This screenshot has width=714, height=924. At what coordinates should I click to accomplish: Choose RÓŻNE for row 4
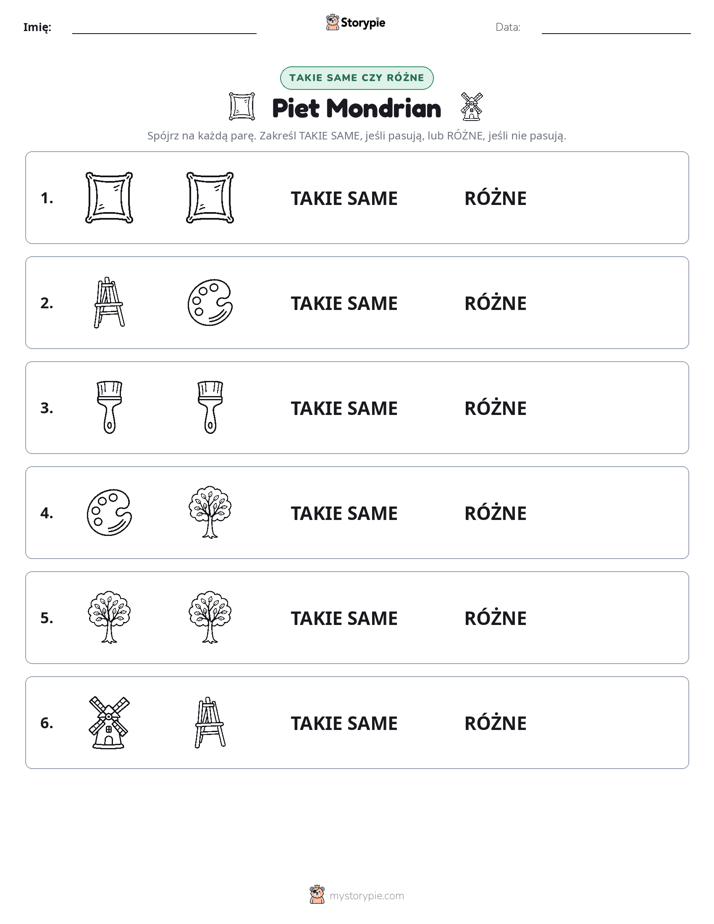point(495,513)
